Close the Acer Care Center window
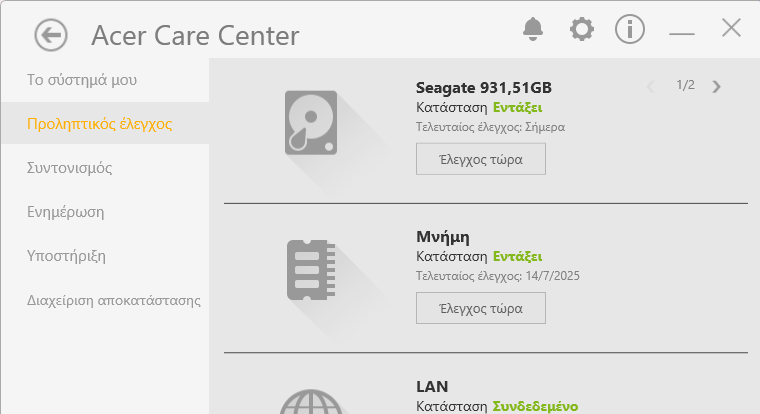This screenshot has height=414, width=760. 731,28
